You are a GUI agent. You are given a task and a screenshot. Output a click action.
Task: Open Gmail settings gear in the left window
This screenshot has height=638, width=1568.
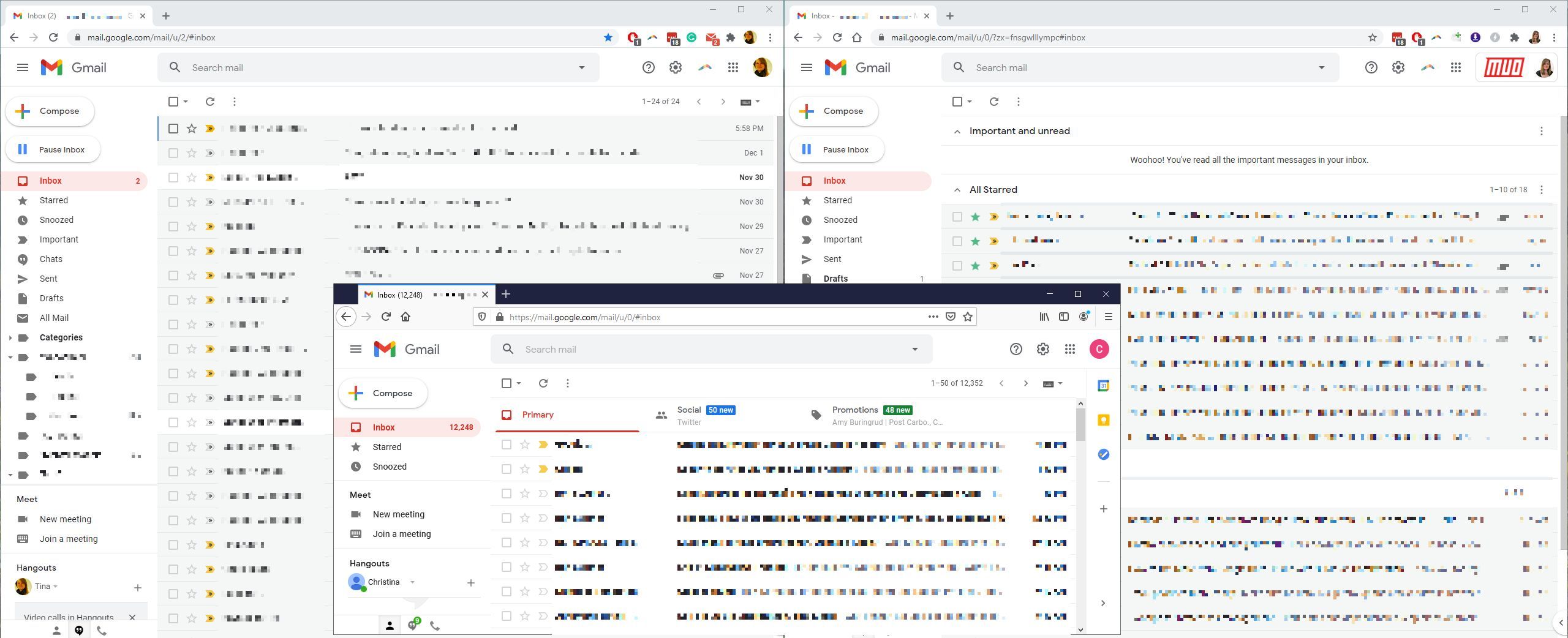[675, 67]
